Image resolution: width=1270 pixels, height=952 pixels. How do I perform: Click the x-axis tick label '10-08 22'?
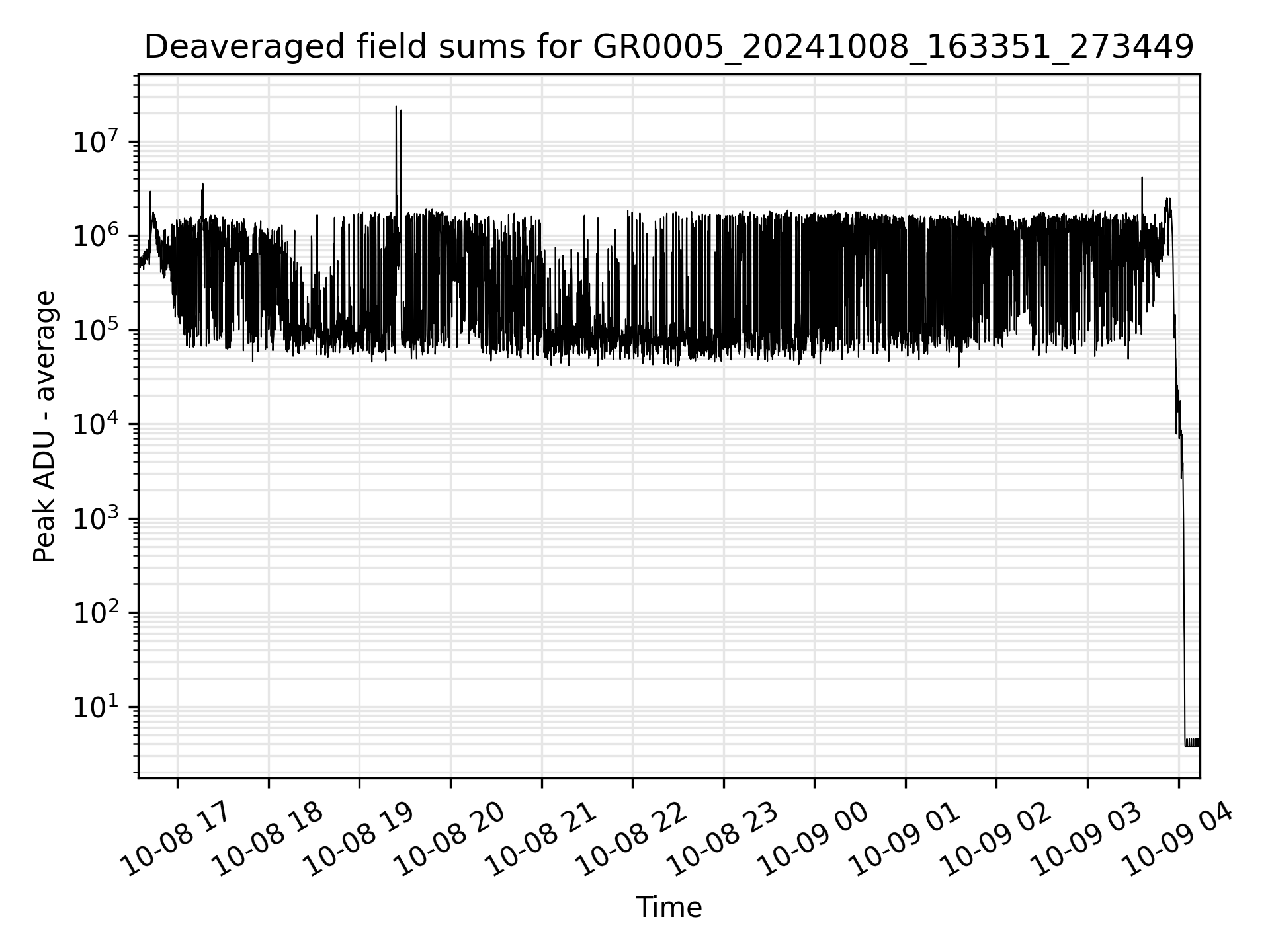(632, 838)
